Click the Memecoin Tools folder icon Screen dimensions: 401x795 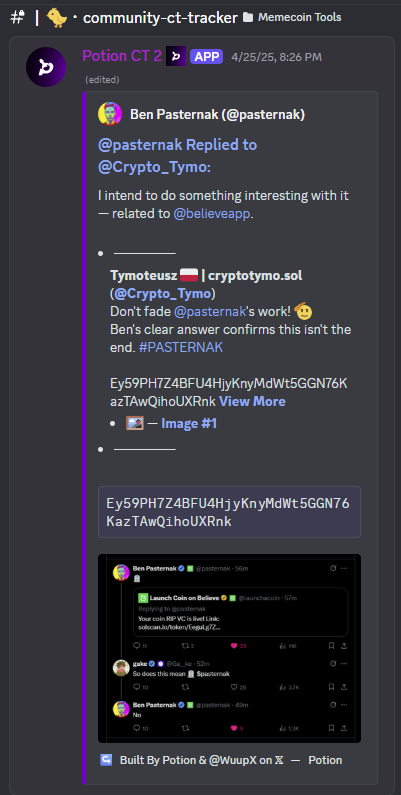pyautogui.click(x=248, y=18)
